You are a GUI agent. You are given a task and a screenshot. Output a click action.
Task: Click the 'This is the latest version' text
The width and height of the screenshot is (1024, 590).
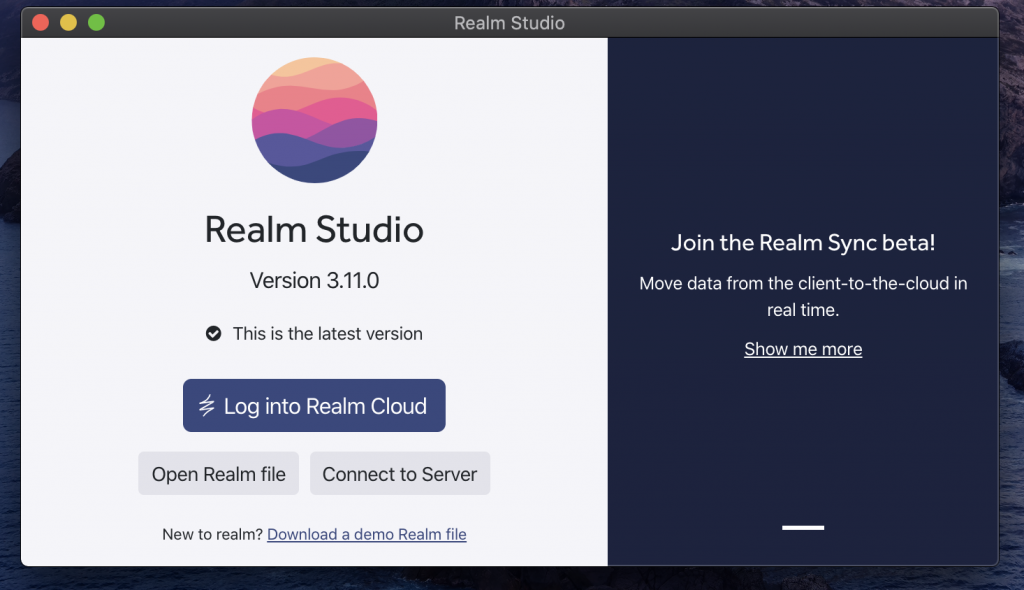pos(327,334)
